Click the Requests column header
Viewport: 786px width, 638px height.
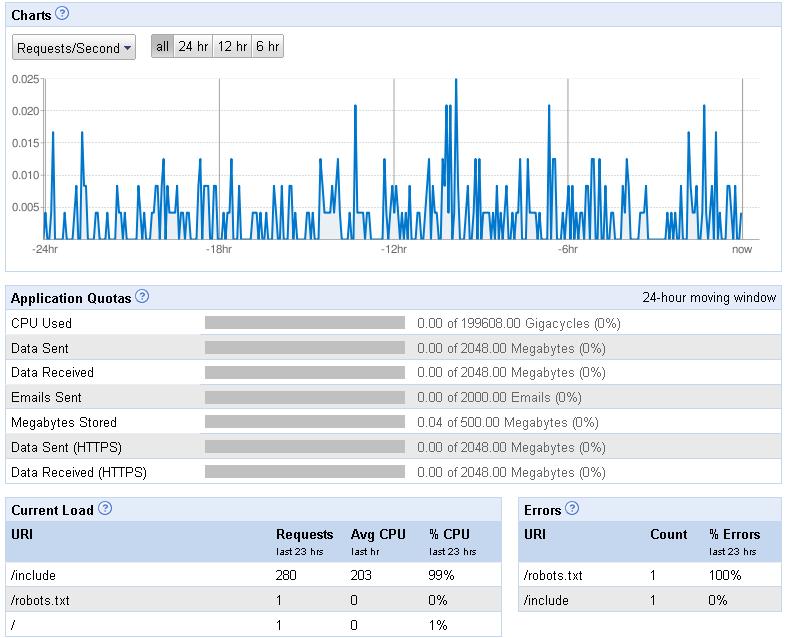coord(304,534)
